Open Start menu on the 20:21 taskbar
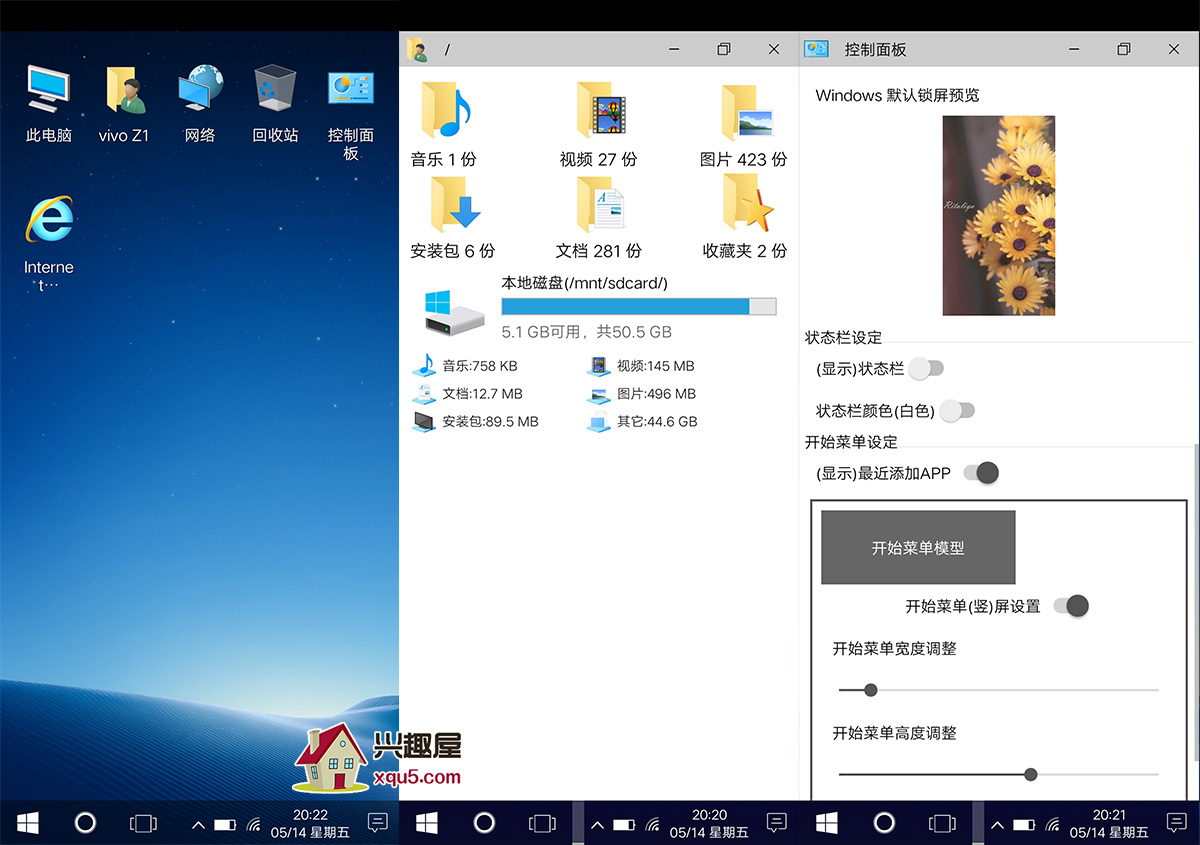 [x=827, y=823]
